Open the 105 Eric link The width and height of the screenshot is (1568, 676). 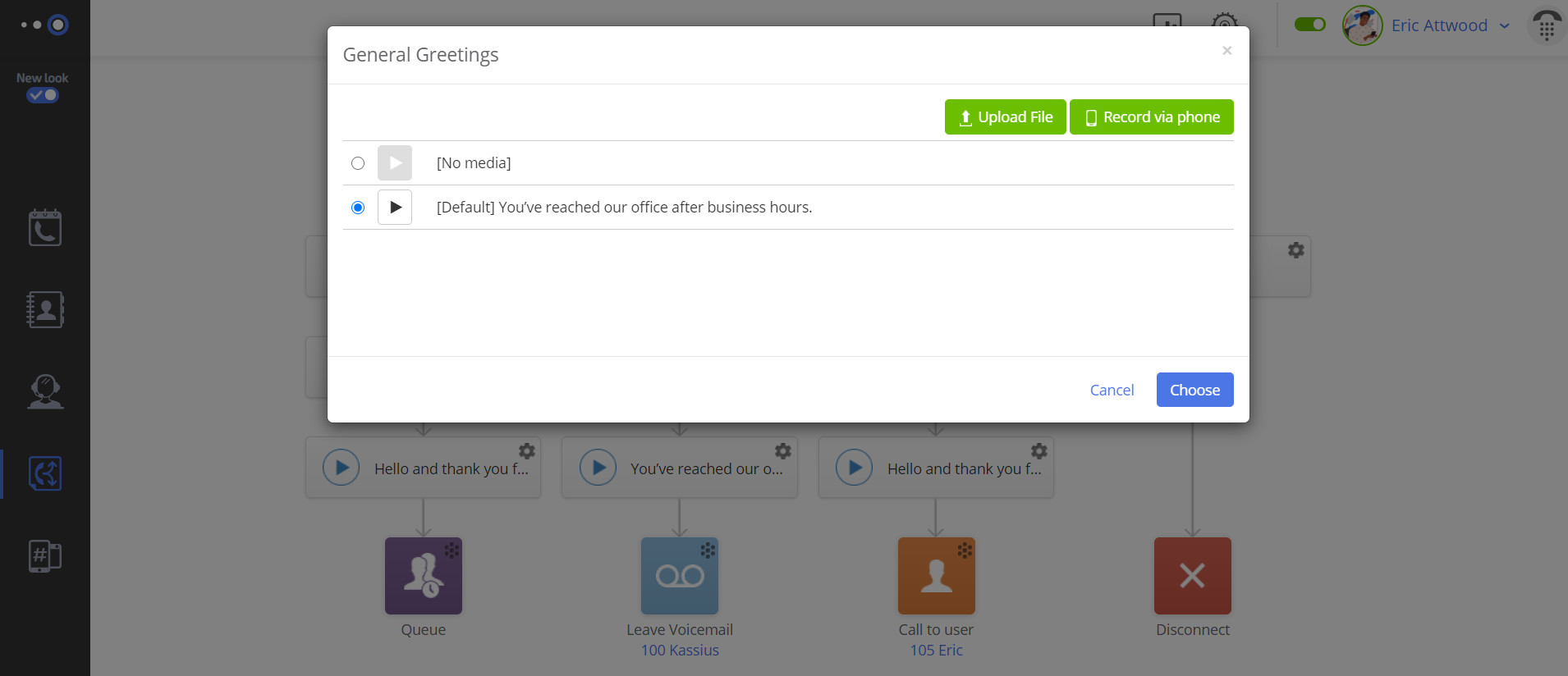(x=936, y=651)
